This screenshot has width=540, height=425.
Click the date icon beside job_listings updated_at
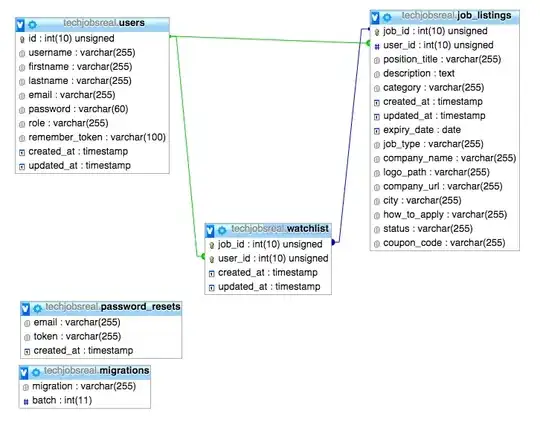[x=377, y=117]
